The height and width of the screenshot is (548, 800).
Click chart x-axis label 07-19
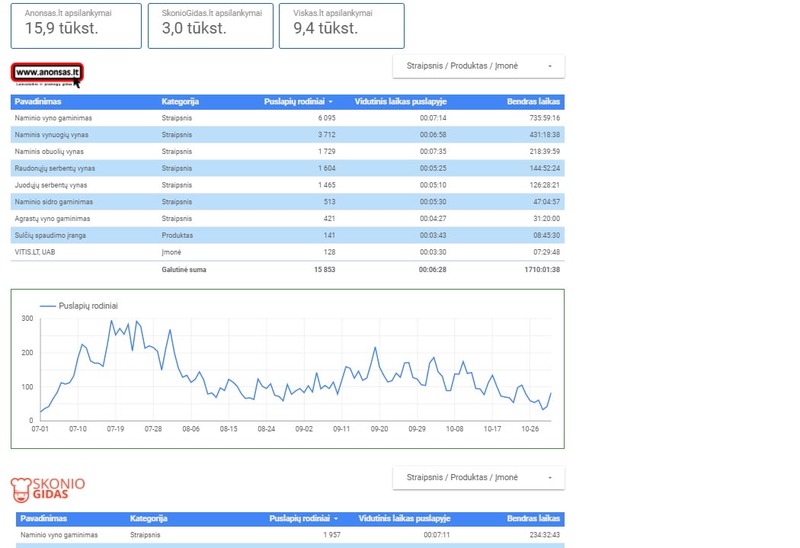[115, 429]
